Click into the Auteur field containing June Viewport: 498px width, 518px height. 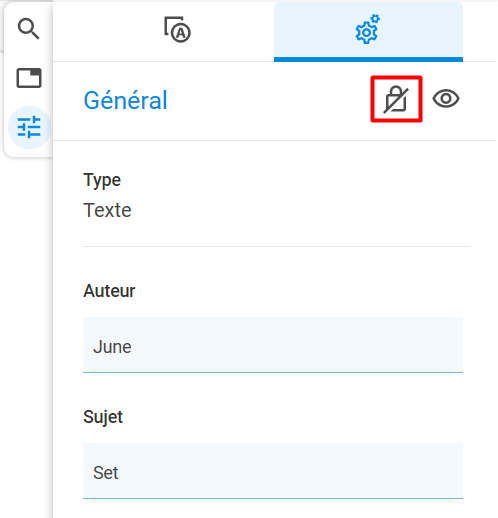tap(273, 345)
